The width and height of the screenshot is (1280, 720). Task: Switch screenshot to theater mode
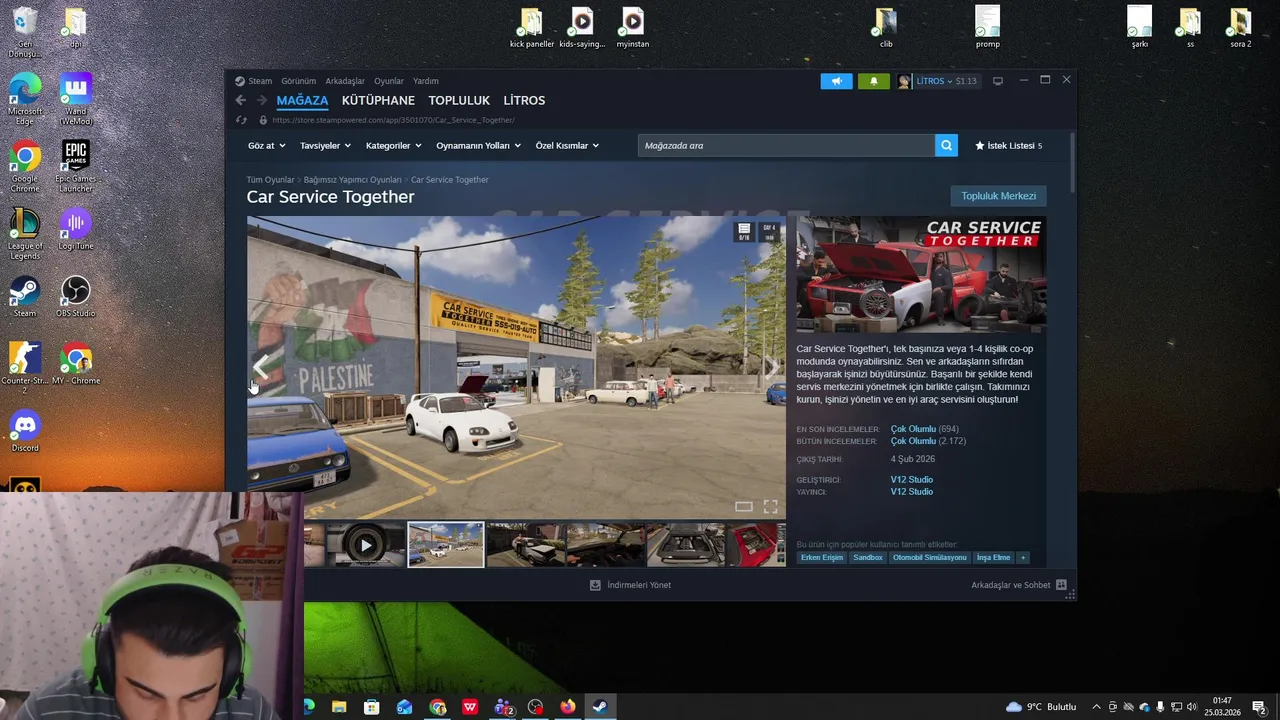[x=744, y=506]
